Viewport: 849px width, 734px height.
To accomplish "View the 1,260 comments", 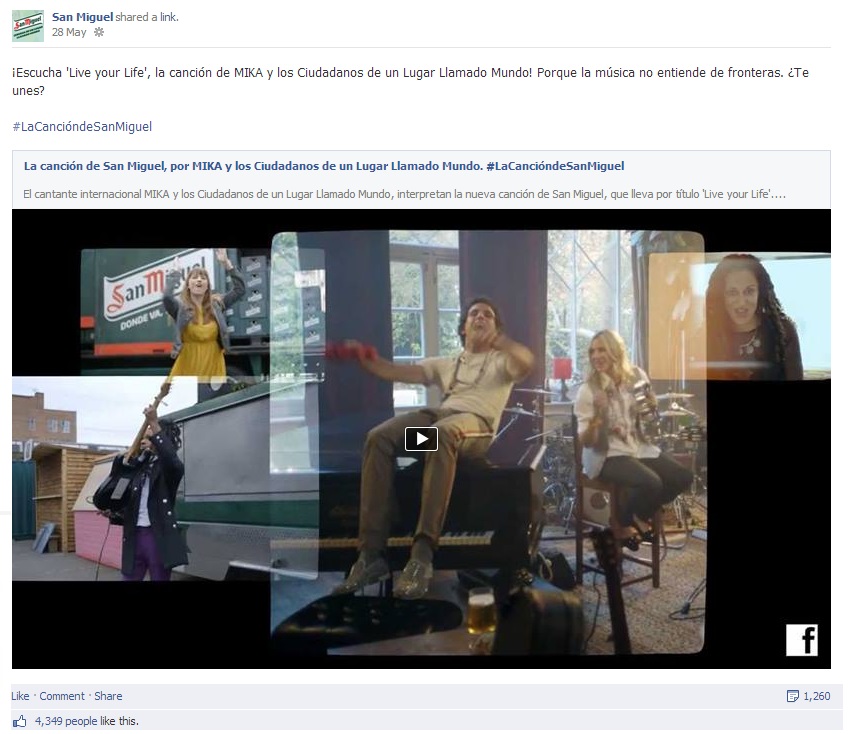I will coord(817,696).
